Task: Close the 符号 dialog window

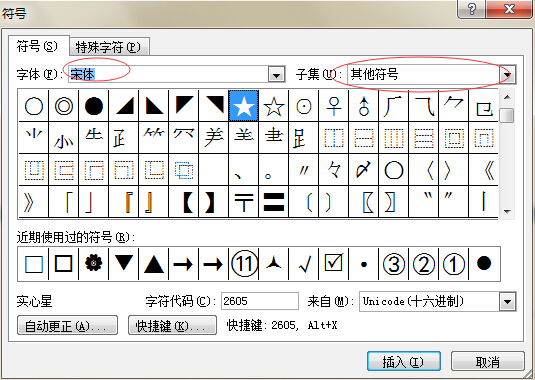Action: pos(509,9)
